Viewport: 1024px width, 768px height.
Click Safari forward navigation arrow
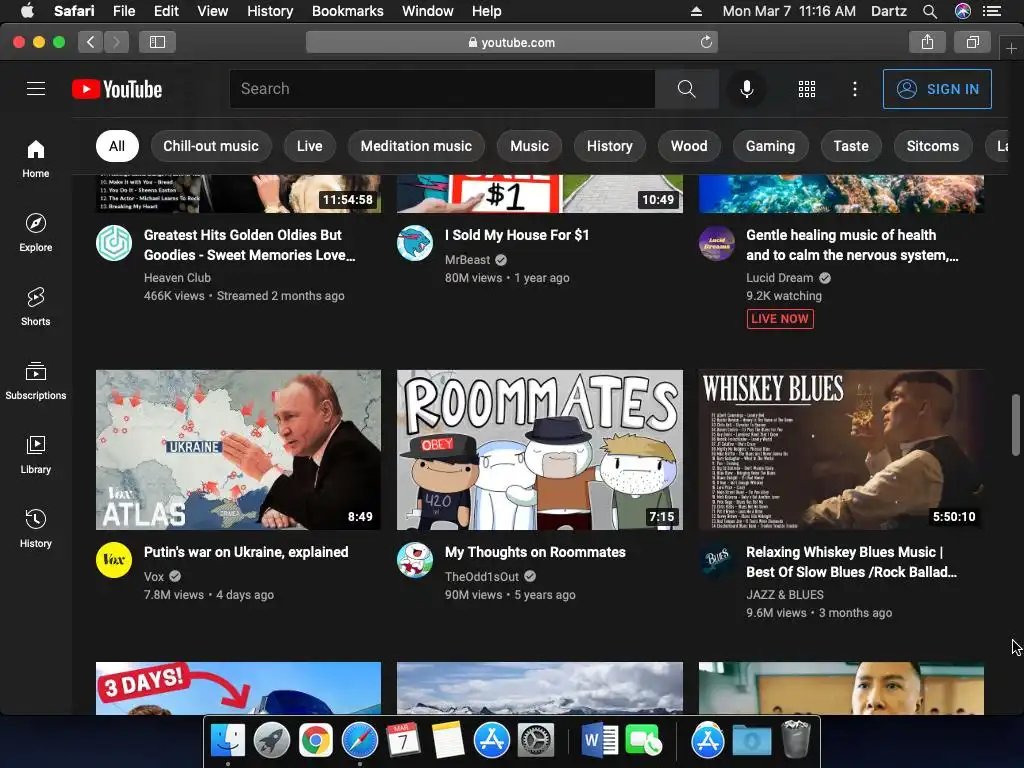pos(116,42)
